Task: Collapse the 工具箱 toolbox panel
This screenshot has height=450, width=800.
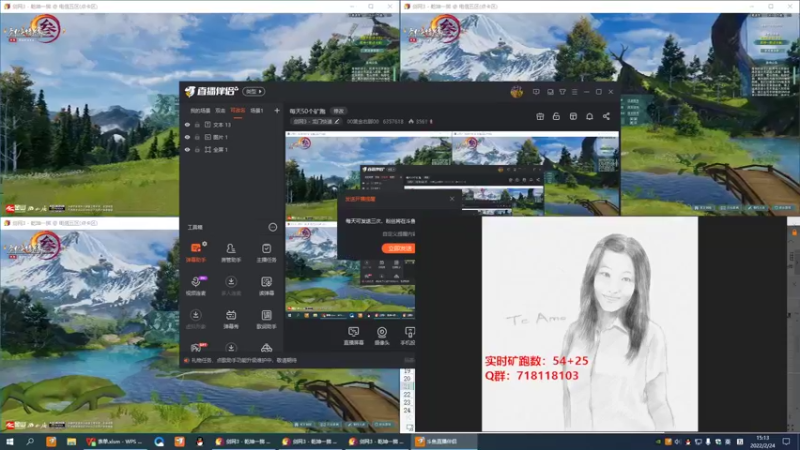Action: coord(272,227)
